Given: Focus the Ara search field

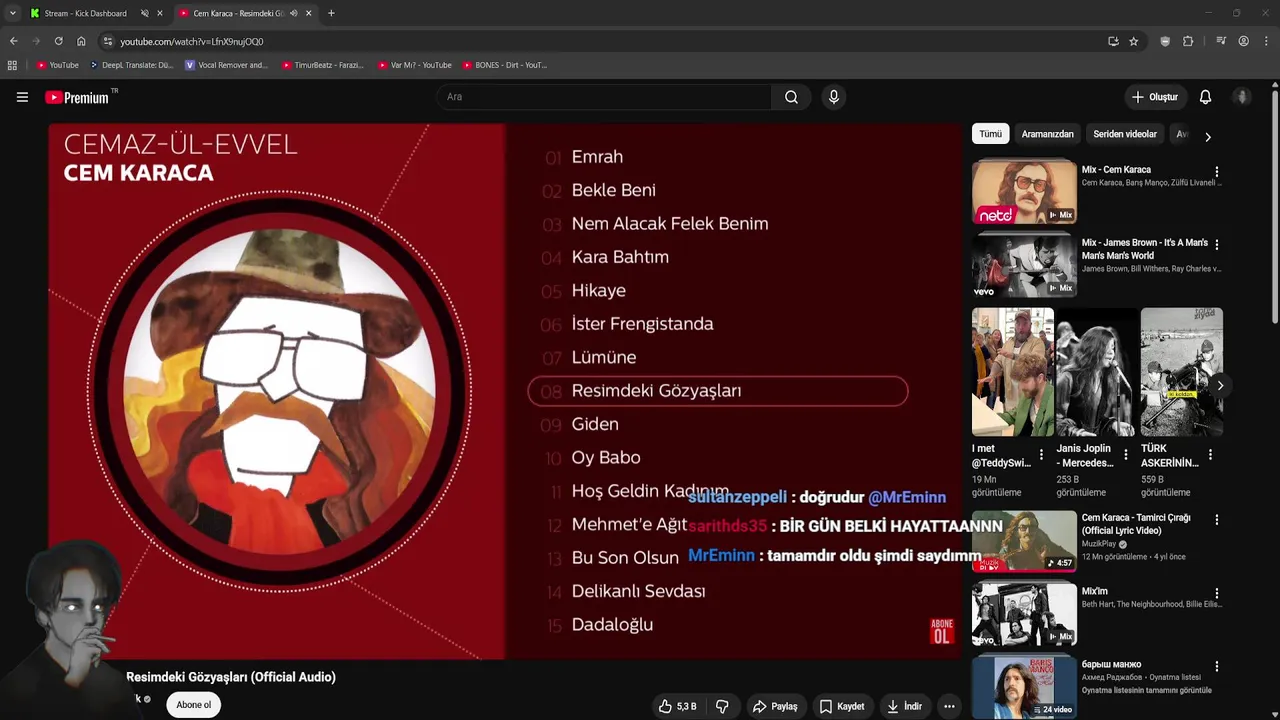Looking at the screenshot, I should (604, 97).
